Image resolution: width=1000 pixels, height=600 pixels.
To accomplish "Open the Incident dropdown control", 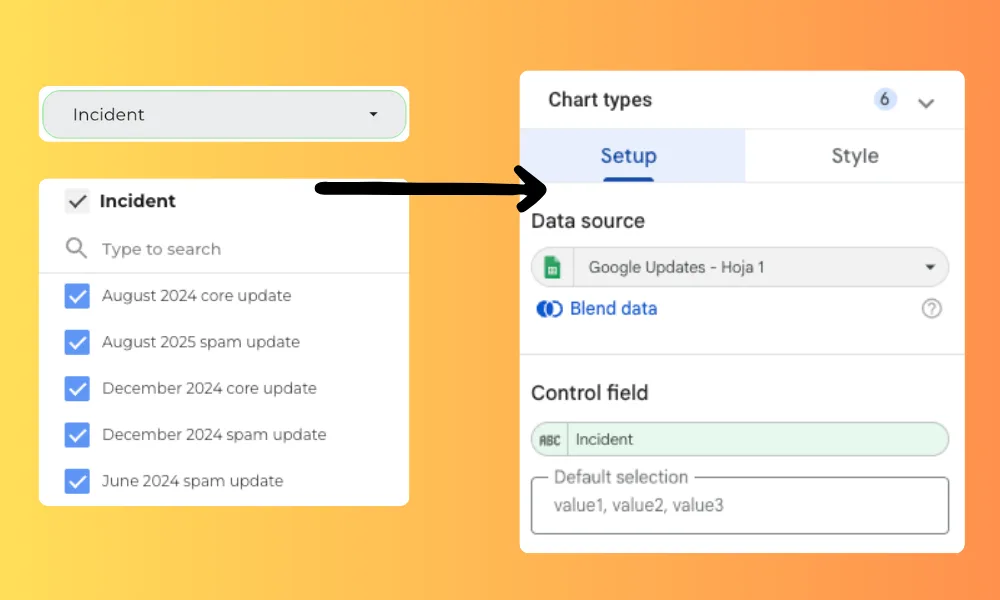I will click(x=224, y=115).
